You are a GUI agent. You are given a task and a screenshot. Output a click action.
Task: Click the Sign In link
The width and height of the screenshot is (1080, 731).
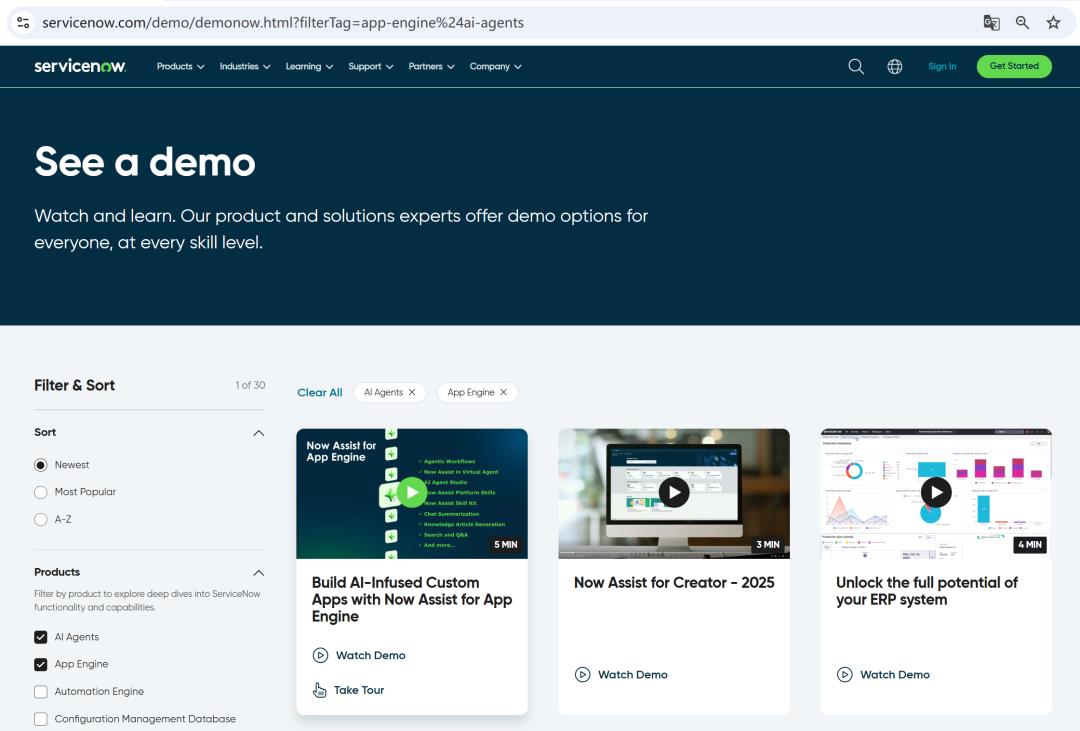[942, 66]
